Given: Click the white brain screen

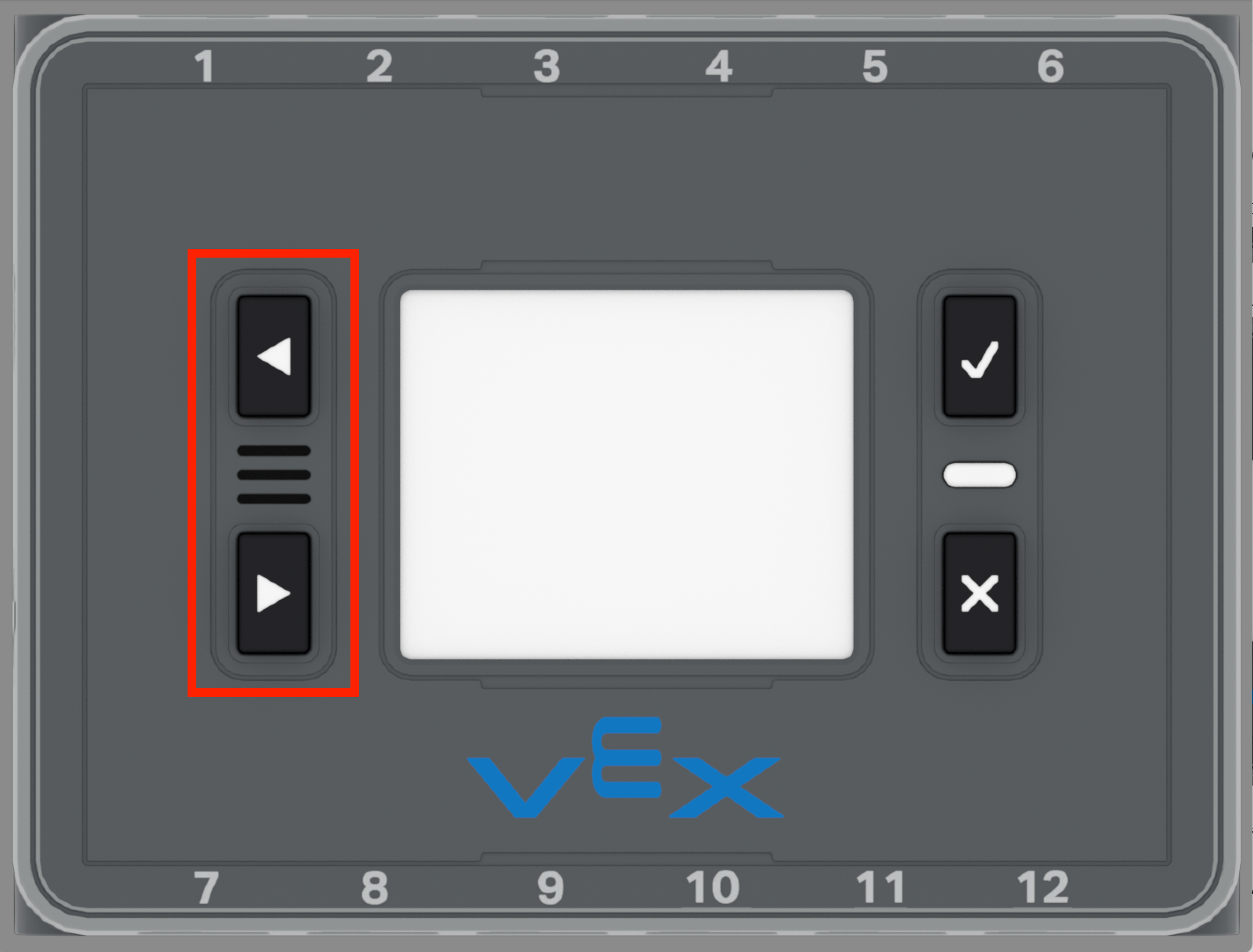Looking at the screenshot, I should 626,475.
